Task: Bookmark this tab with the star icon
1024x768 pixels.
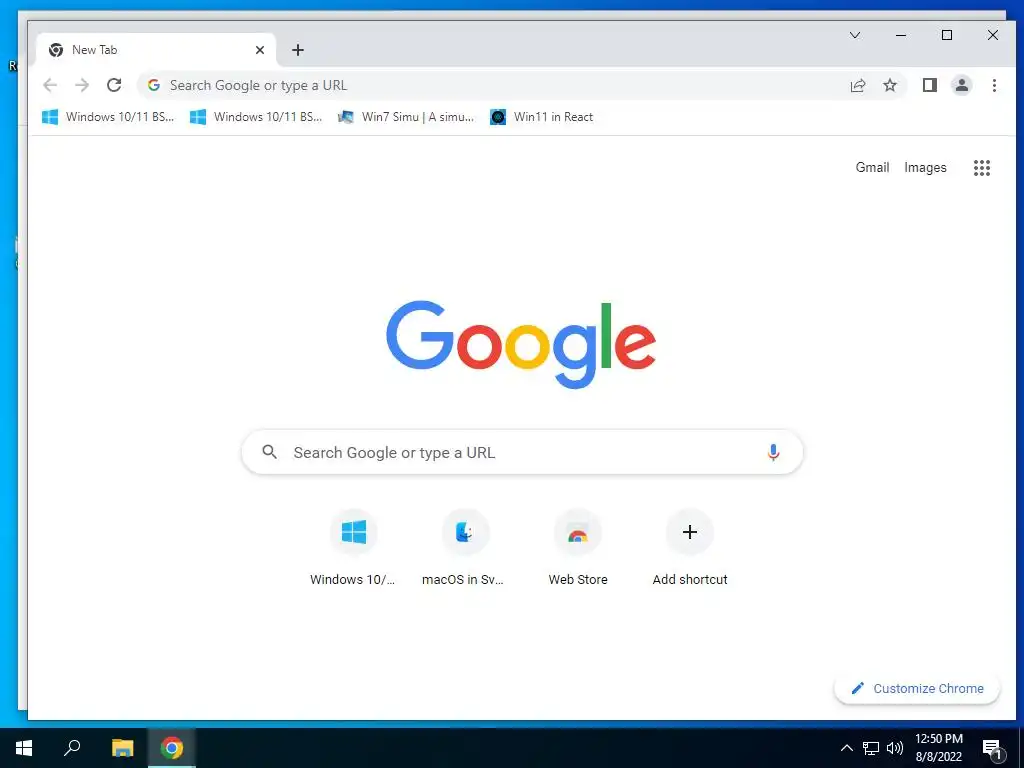Action: click(889, 85)
